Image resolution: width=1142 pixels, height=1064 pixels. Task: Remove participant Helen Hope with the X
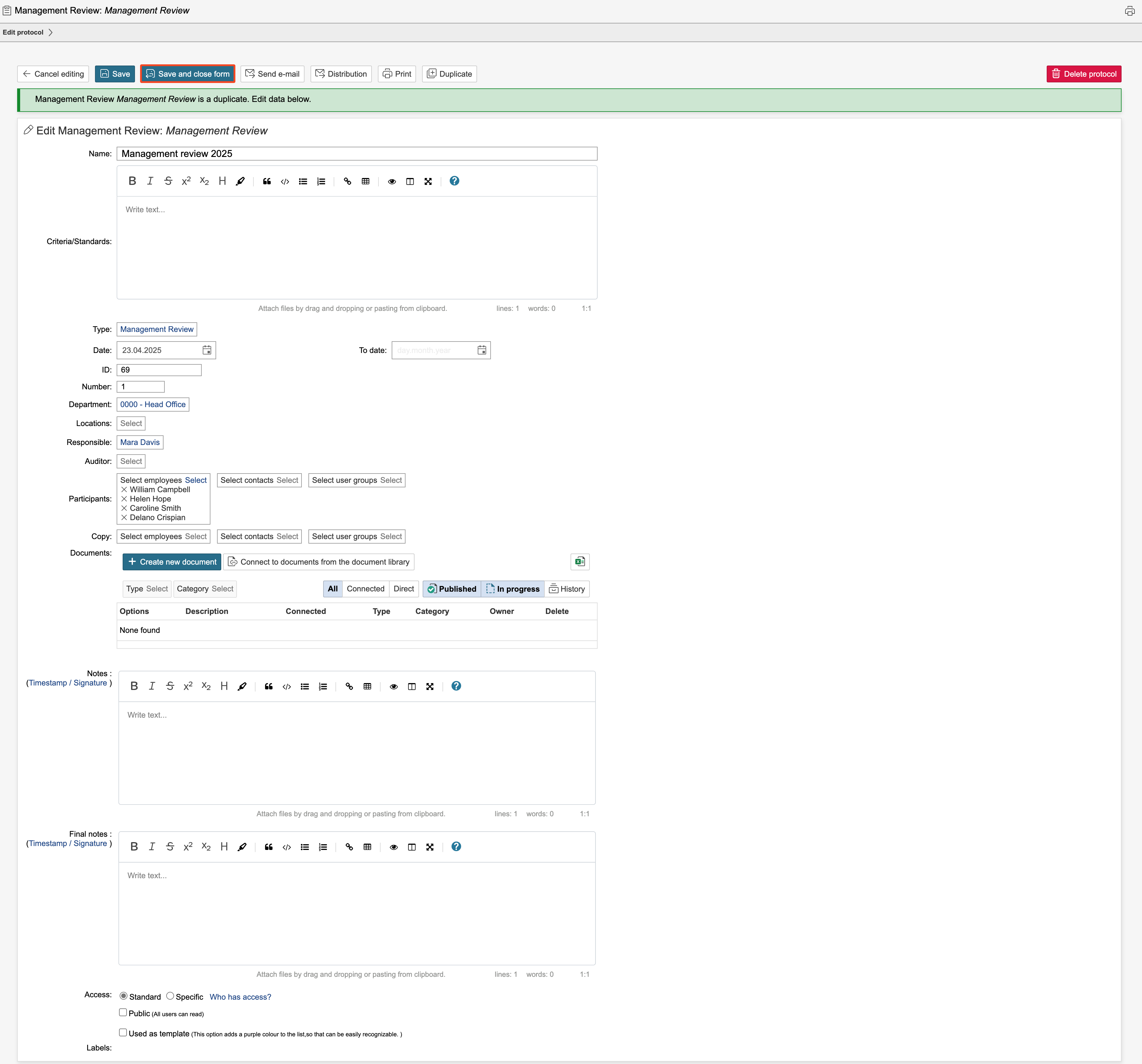click(124, 499)
